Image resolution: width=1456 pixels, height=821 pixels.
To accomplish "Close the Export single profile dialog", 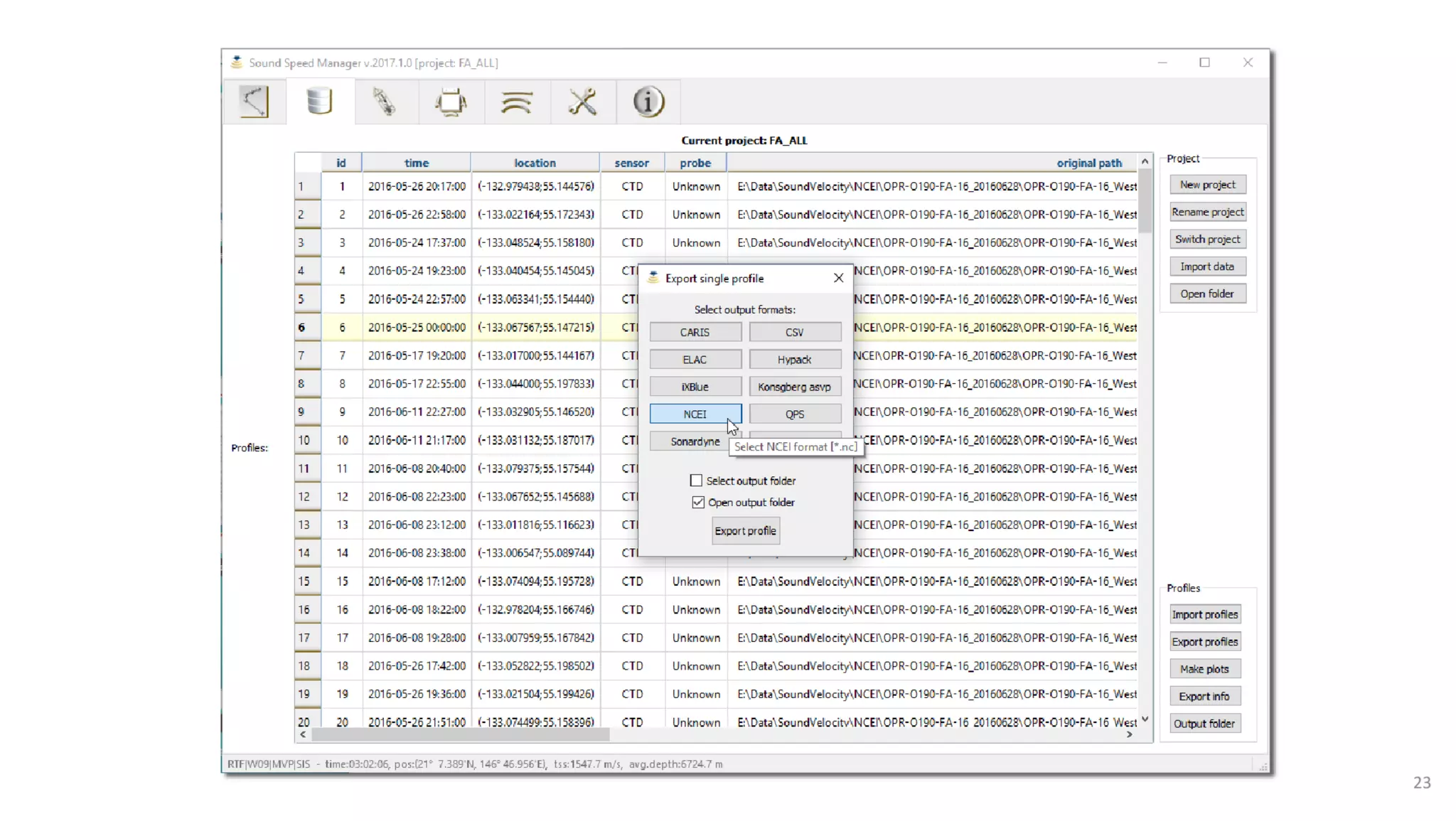I will pos(839,278).
